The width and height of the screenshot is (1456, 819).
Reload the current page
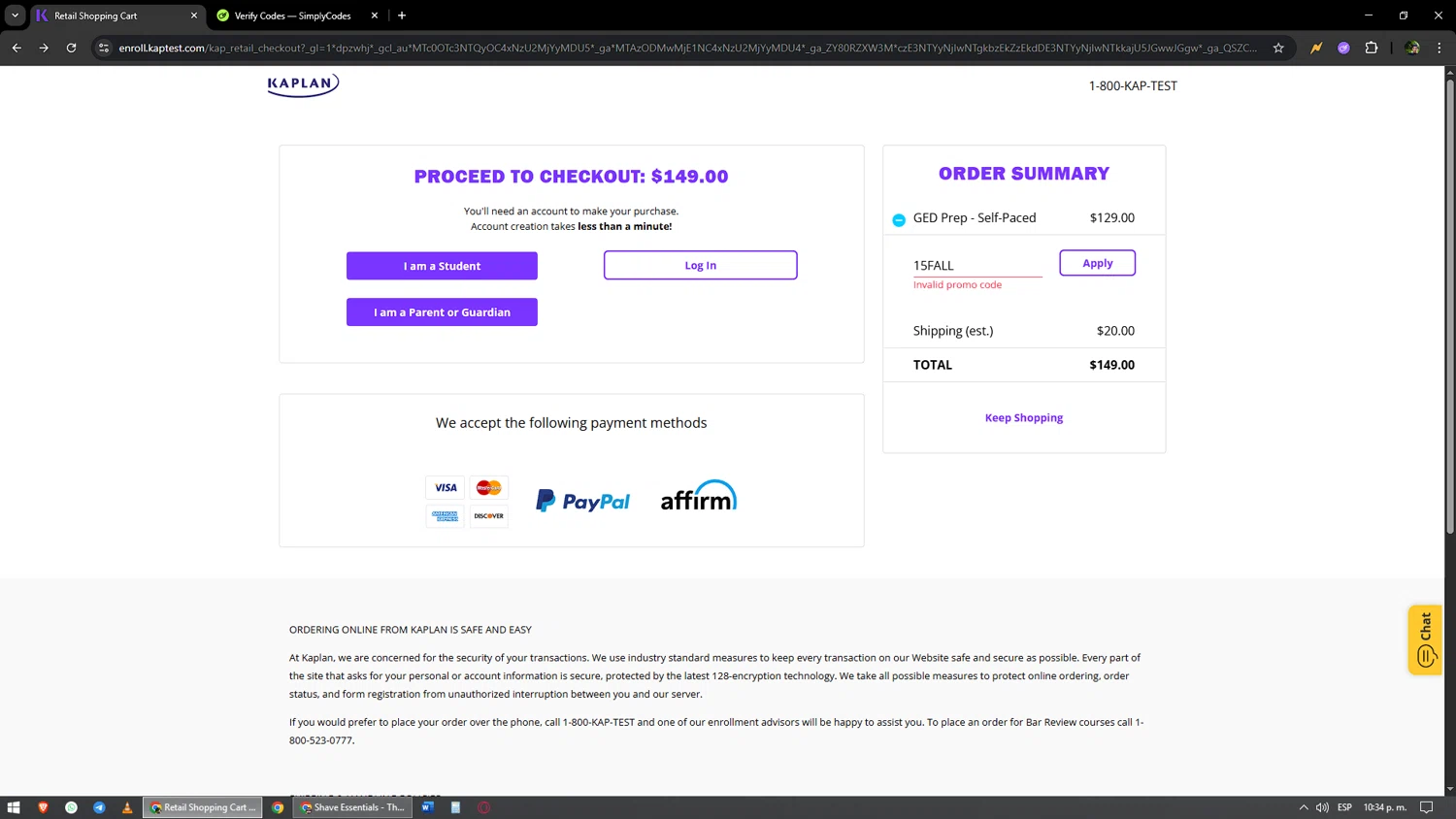[x=71, y=48]
